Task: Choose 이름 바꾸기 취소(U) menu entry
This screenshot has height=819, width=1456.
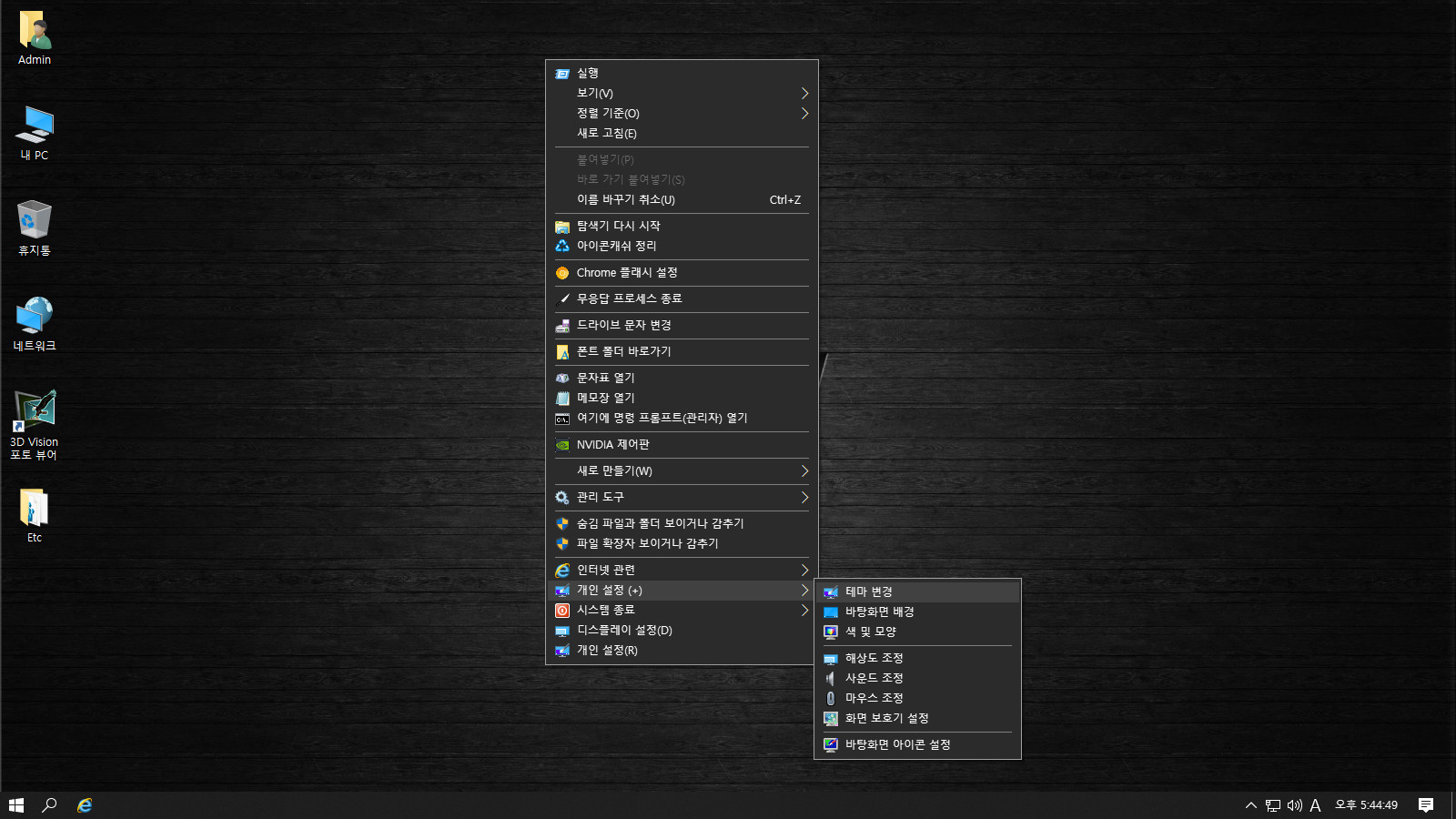Action: [x=682, y=199]
